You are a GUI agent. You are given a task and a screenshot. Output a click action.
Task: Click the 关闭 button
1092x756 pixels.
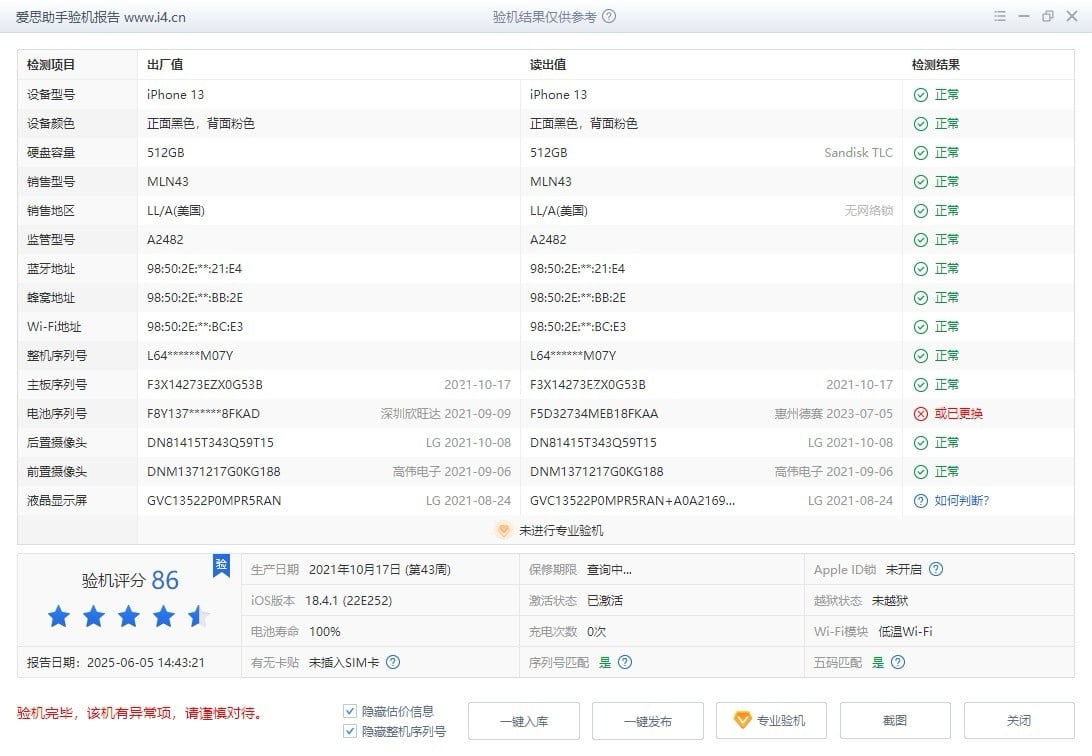click(x=1019, y=720)
